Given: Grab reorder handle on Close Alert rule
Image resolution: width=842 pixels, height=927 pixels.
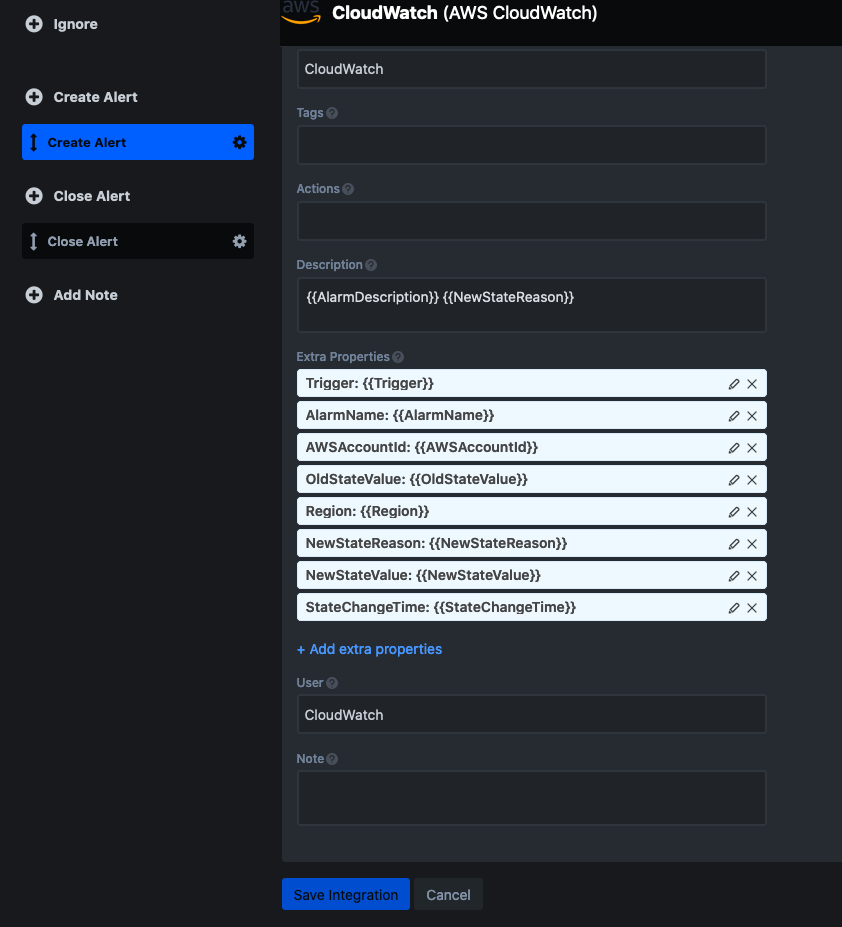Looking at the screenshot, I should 34,241.
